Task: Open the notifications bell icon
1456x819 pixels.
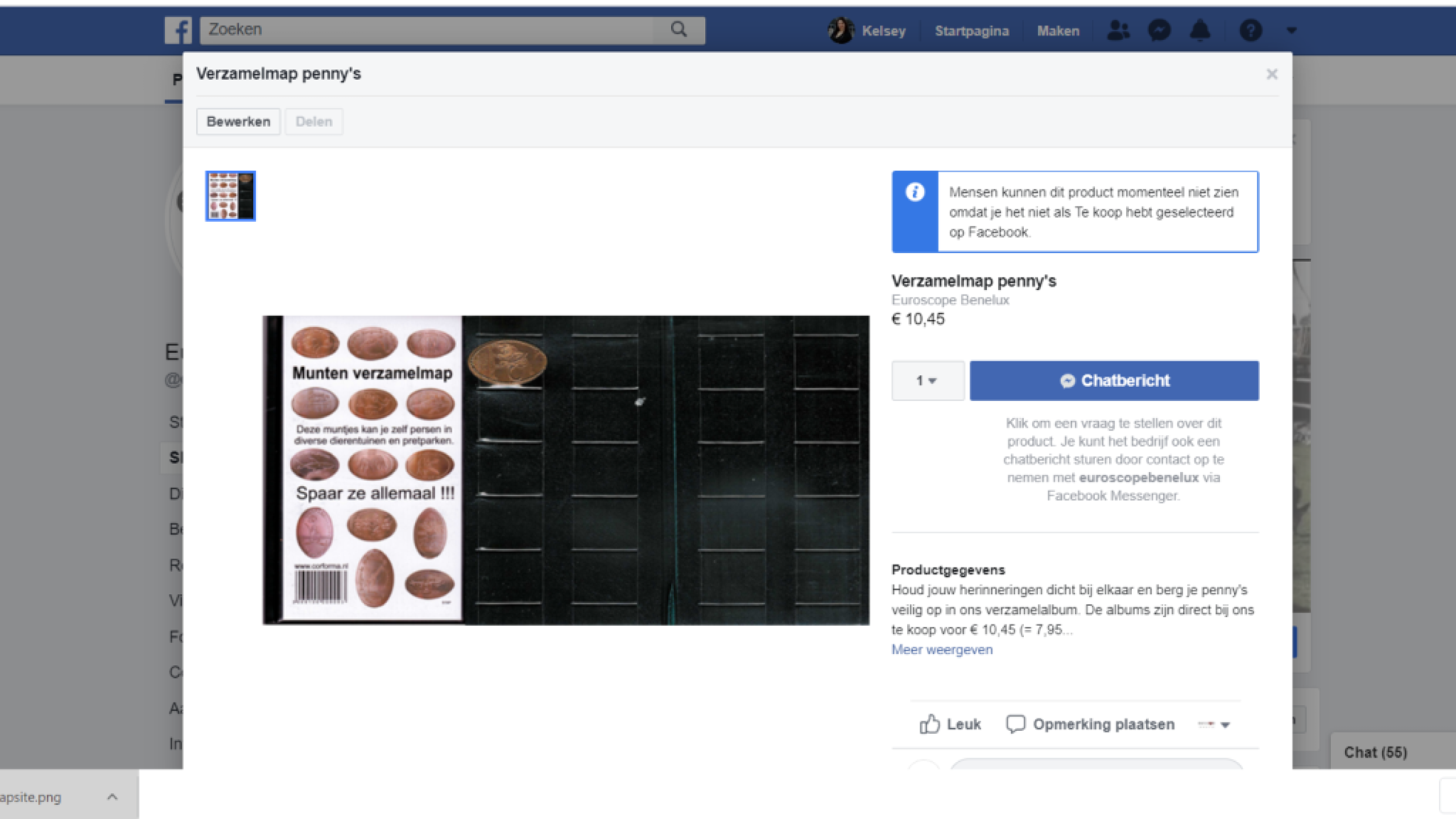Action: (x=1200, y=30)
